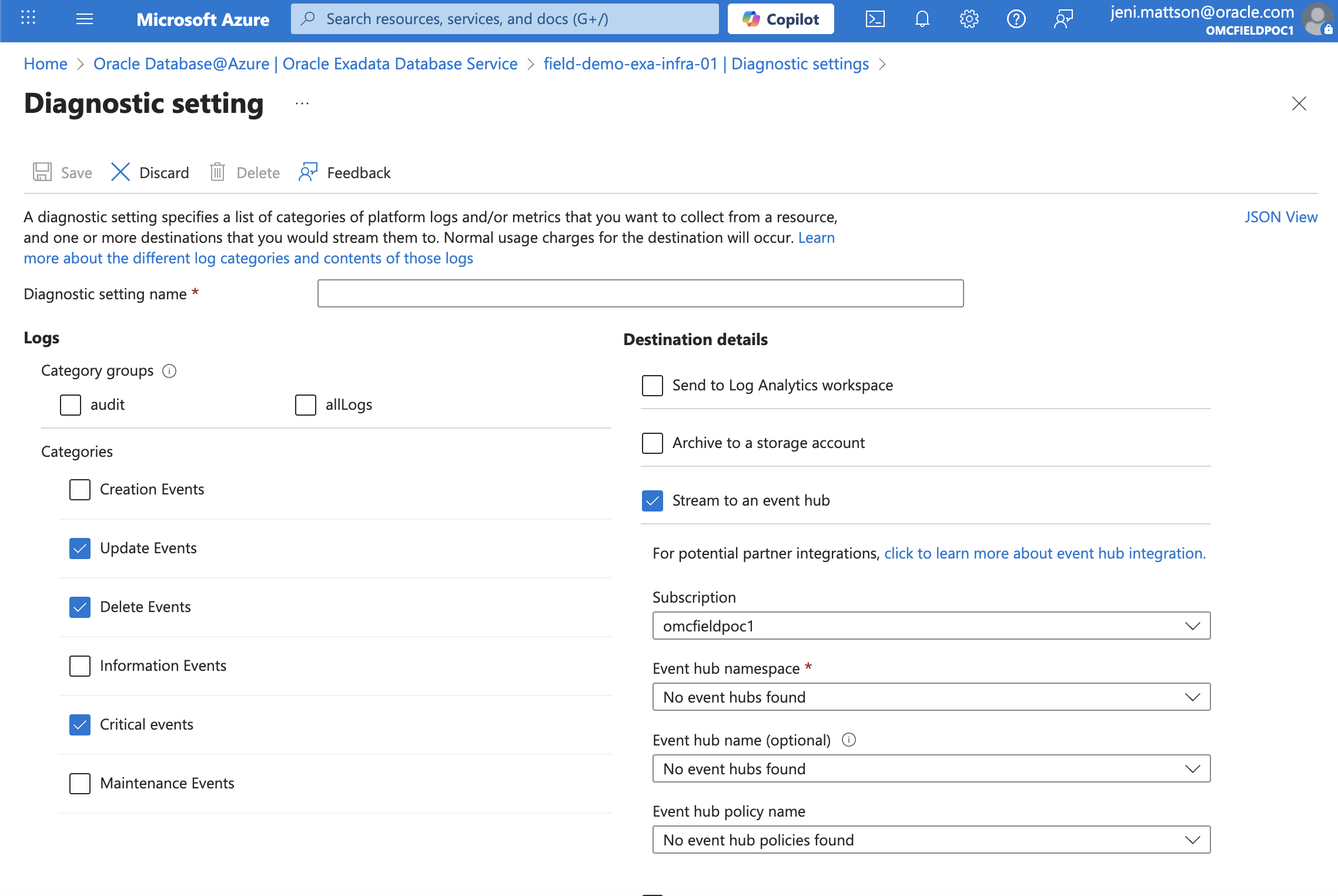This screenshot has width=1338, height=896.
Task: Open portal settings gear
Action: [969, 18]
